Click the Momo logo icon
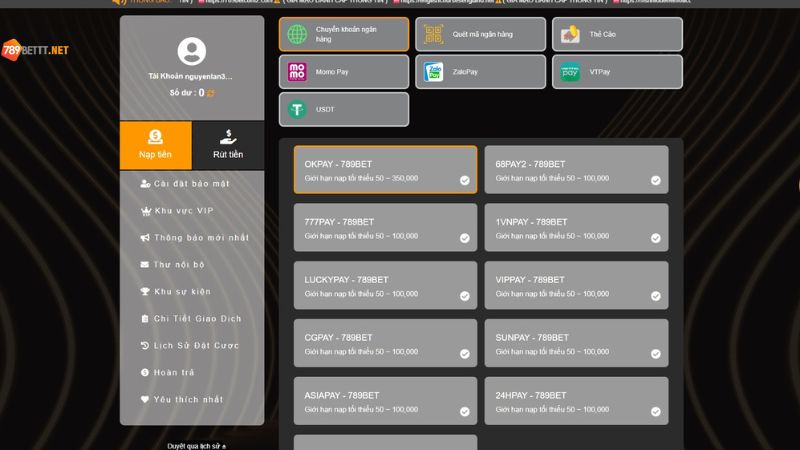Screen dimensions: 800x450 pos(297,72)
